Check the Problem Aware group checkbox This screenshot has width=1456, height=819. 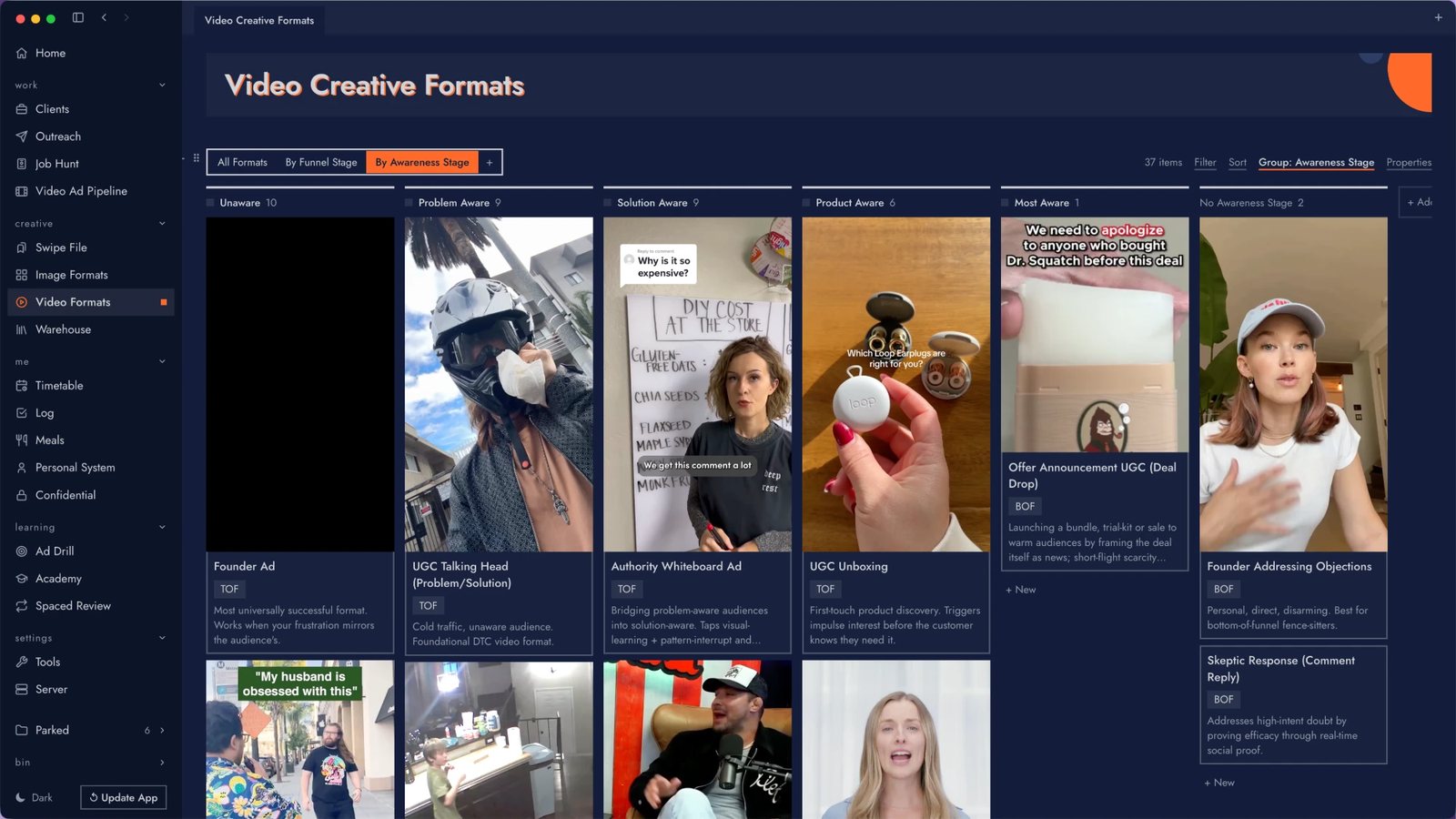point(409,203)
